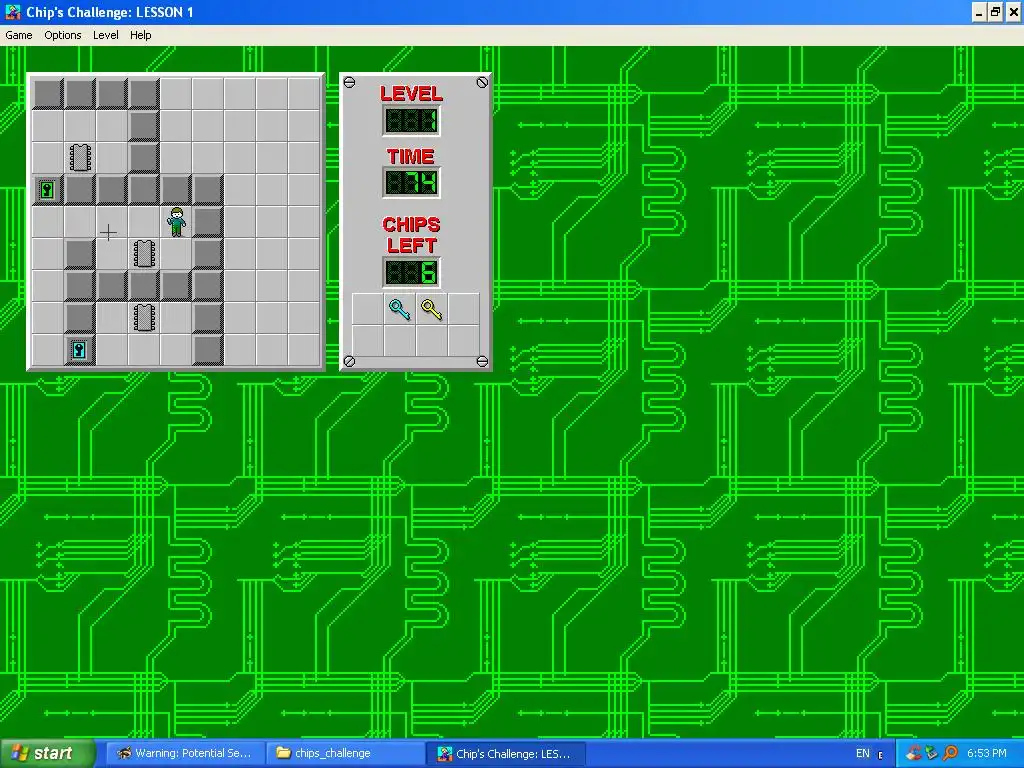
Task: Click the Chip character sprite
Action: [176, 222]
